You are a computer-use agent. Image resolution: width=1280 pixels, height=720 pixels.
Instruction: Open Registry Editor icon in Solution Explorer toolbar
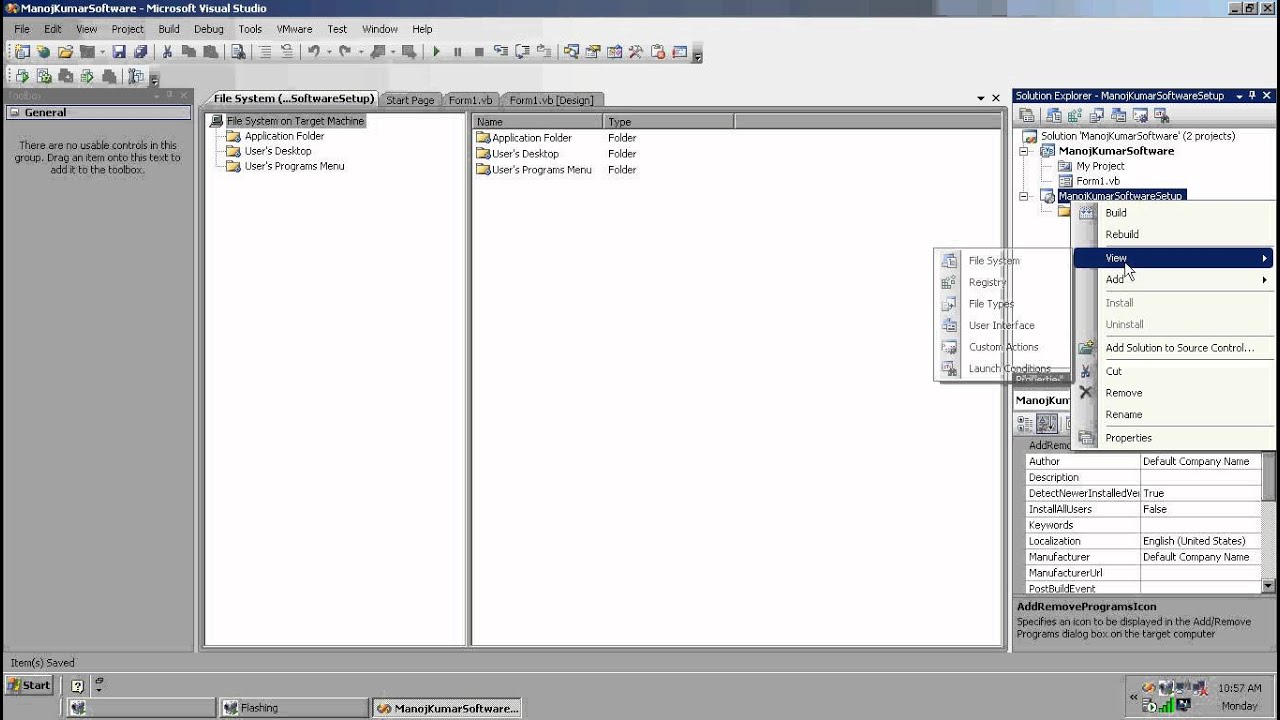[x=1074, y=116]
